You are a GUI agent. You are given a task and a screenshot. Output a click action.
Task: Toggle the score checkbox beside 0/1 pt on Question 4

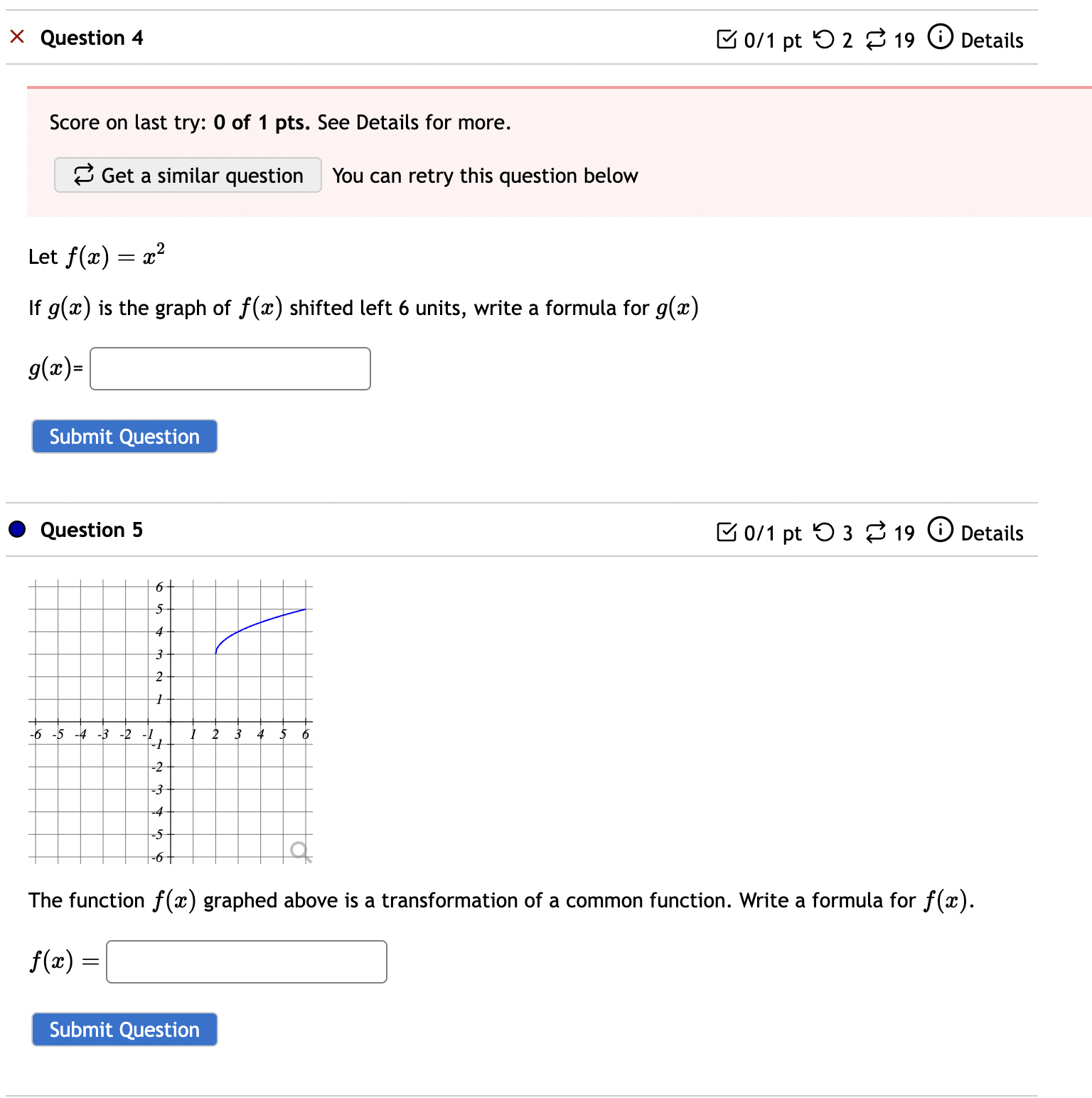[x=727, y=40]
